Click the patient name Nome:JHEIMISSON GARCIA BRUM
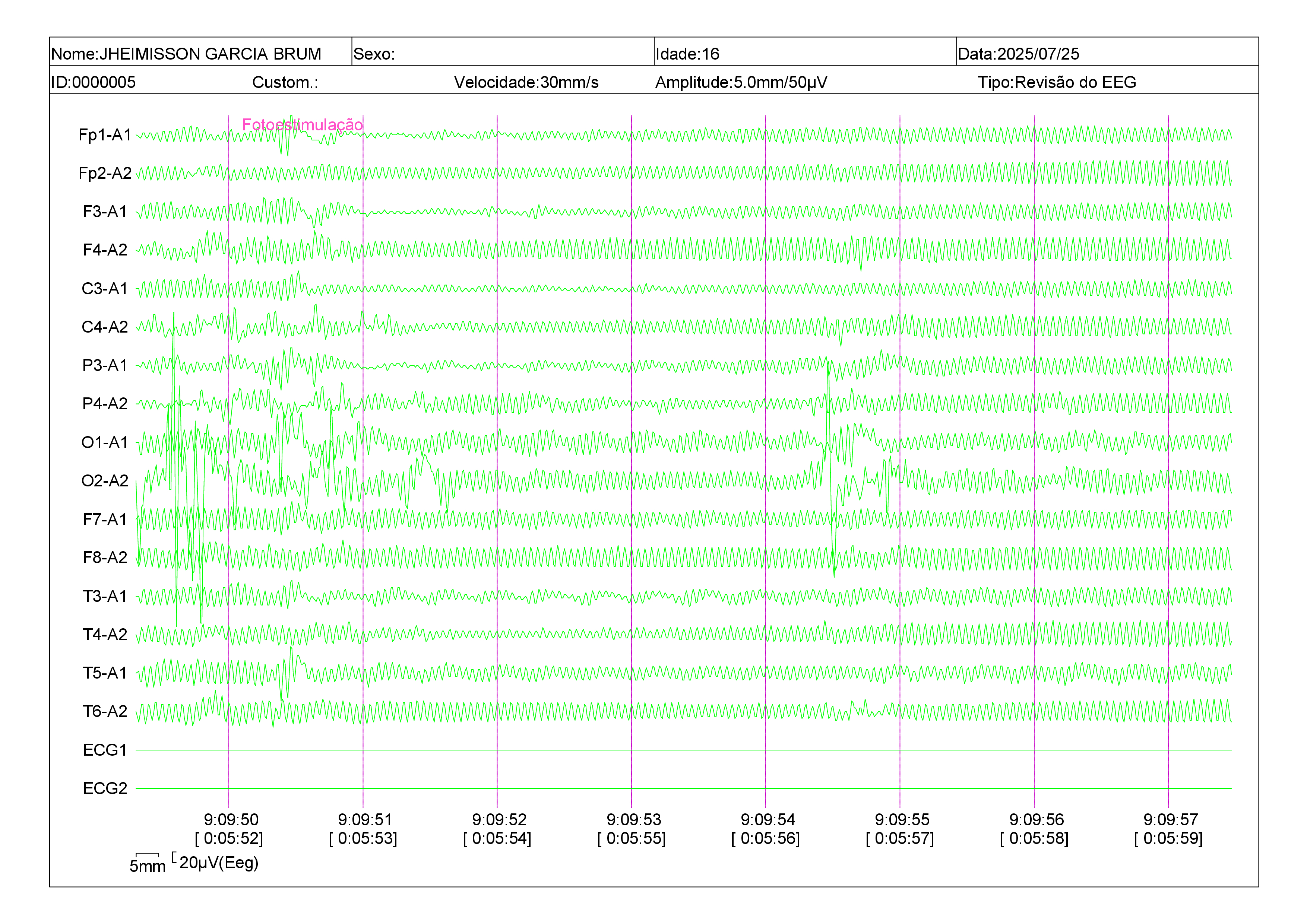The height and width of the screenshot is (924, 1307). coord(186,54)
